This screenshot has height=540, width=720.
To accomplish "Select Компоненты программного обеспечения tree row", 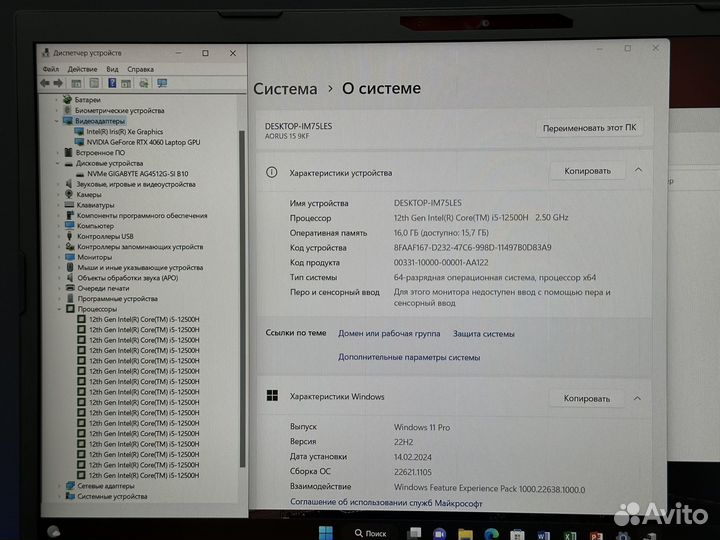I will point(142,215).
